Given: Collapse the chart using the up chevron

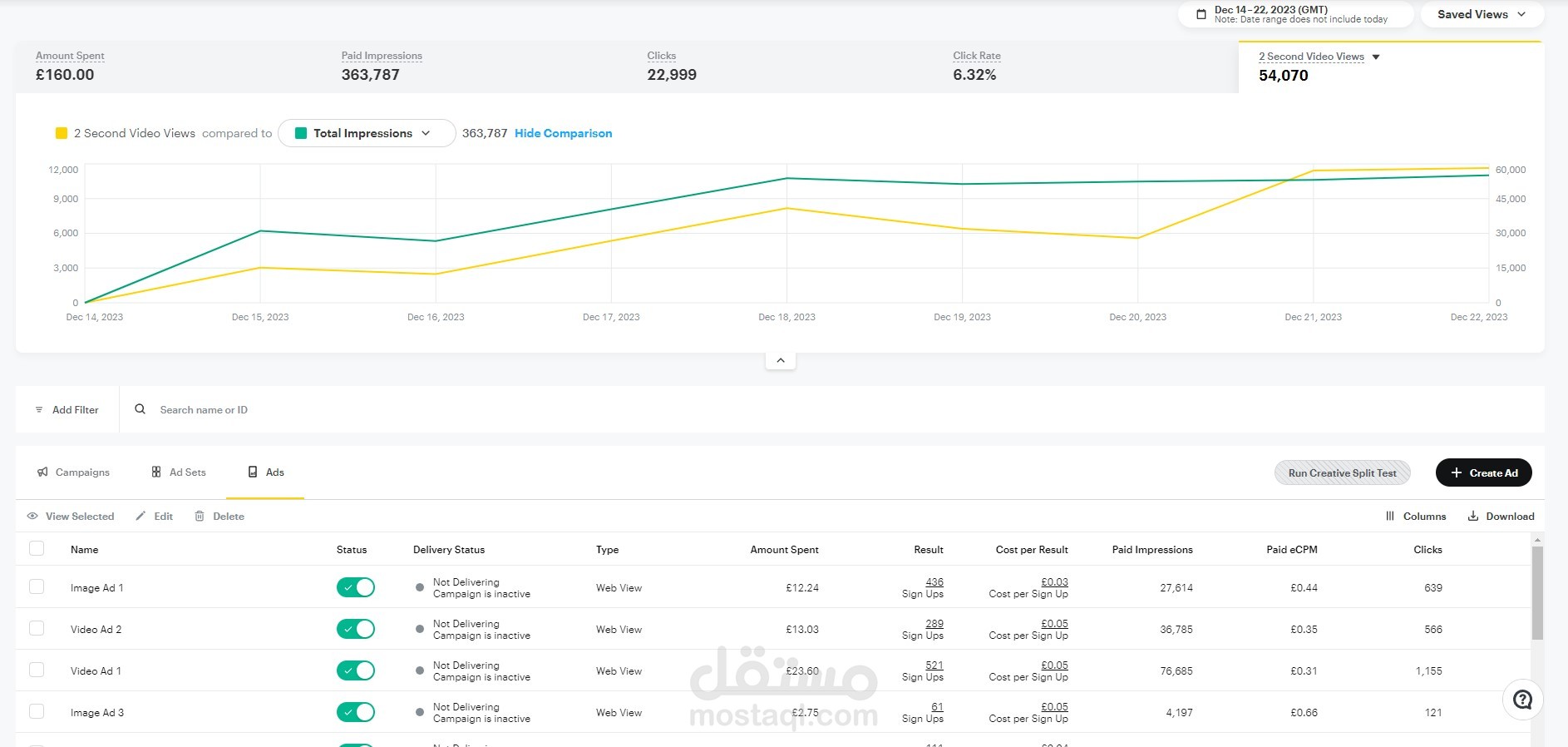Looking at the screenshot, I should point(780,360).
